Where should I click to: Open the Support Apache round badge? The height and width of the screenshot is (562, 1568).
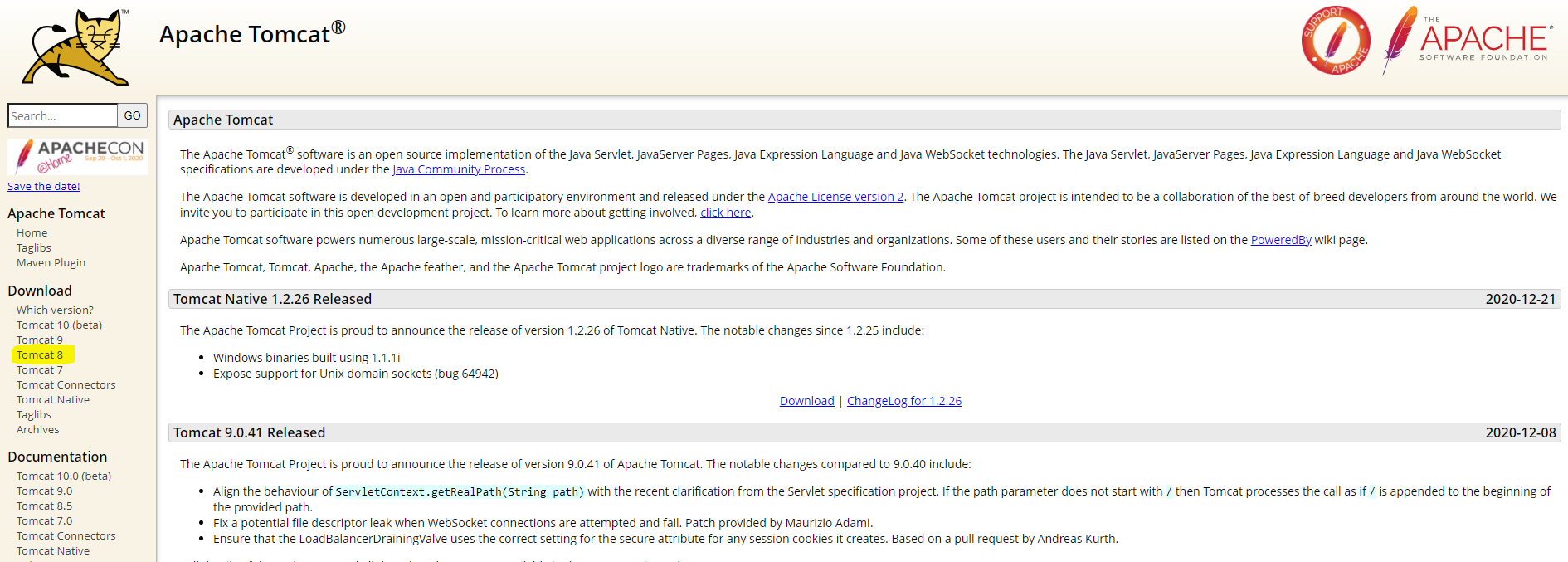click(x=1336, y=41)
